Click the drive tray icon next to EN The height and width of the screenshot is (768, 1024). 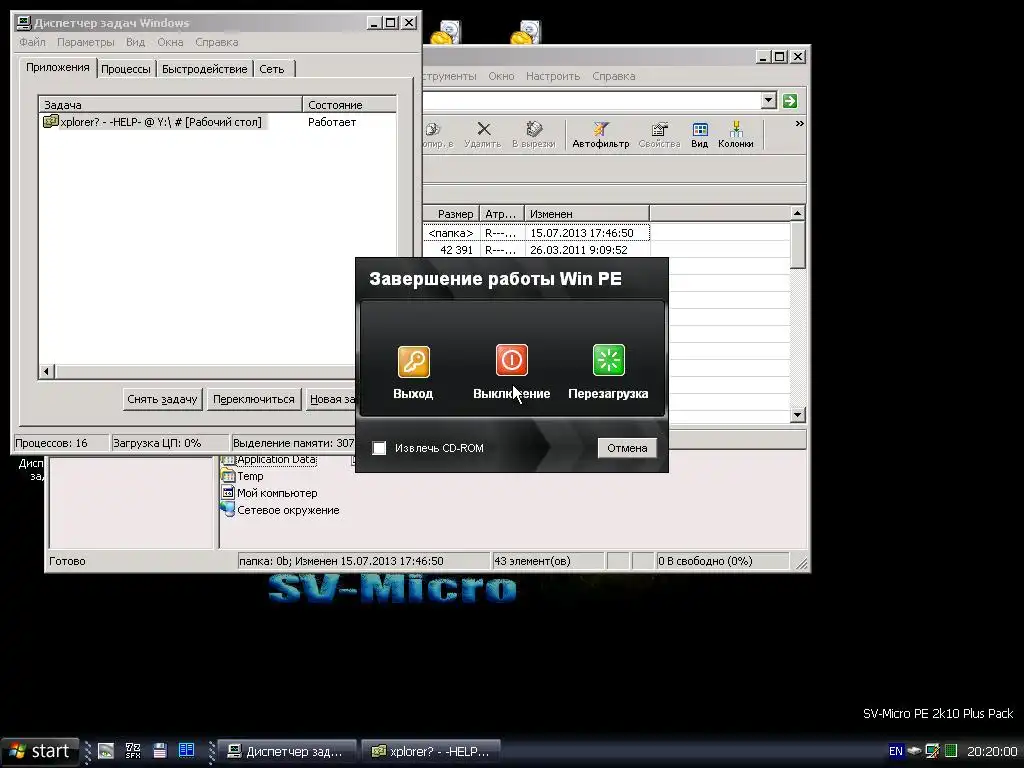914,751
